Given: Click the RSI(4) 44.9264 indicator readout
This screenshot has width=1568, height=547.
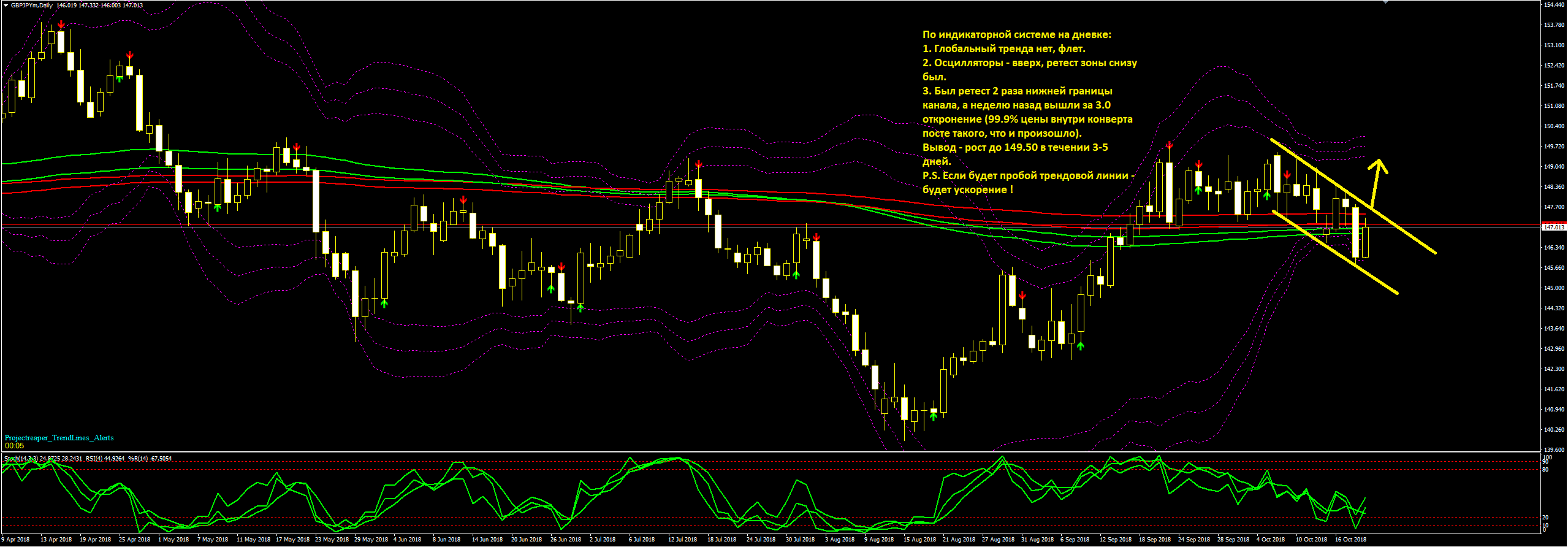Looking at the screenshot, I should (105, 459).
